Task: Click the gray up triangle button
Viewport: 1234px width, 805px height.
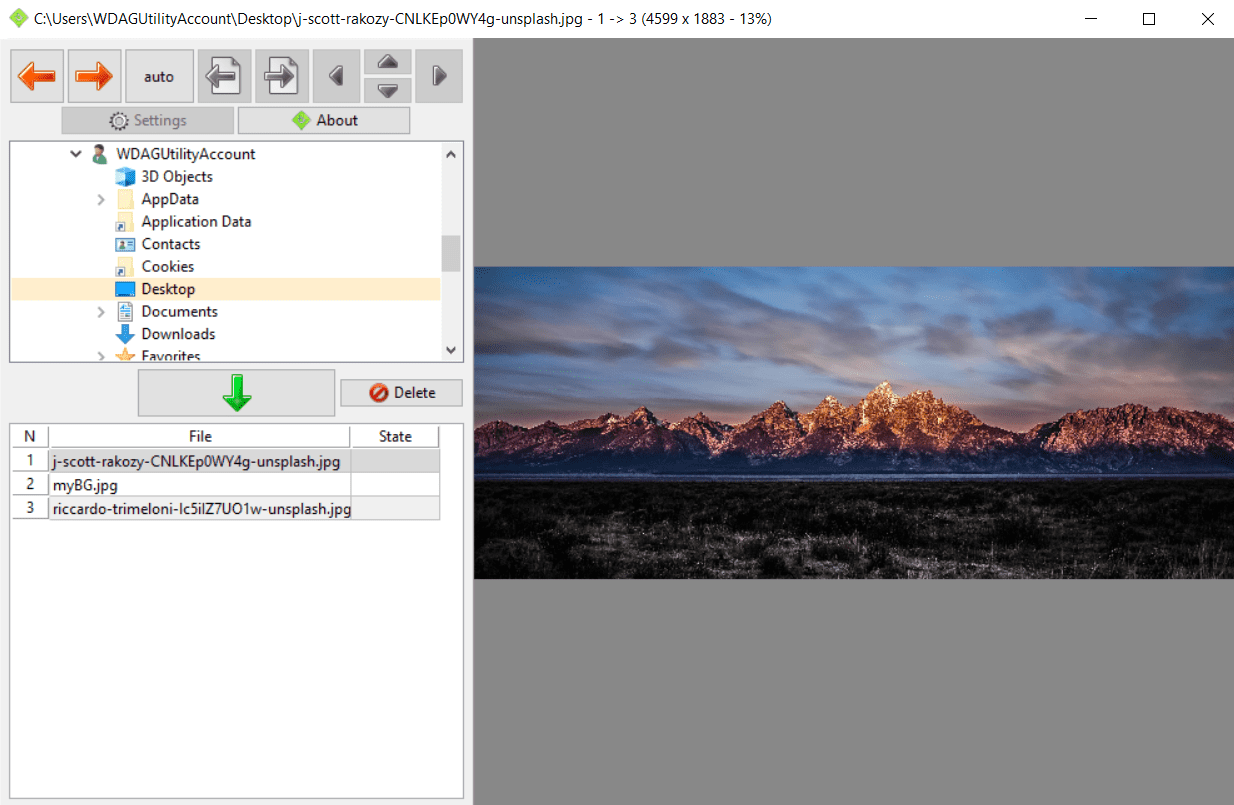Action: [x=388, y=62]
